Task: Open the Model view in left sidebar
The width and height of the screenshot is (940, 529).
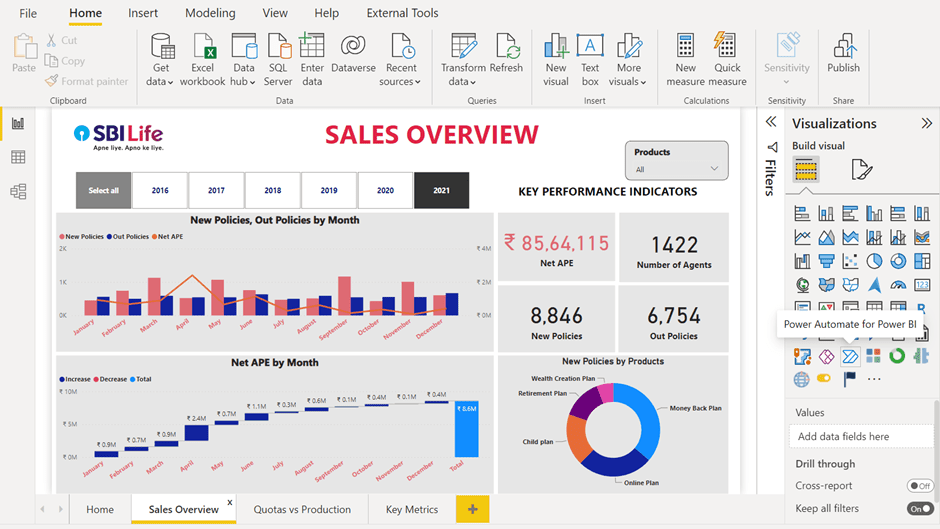Action: click(x=18, y=192)
